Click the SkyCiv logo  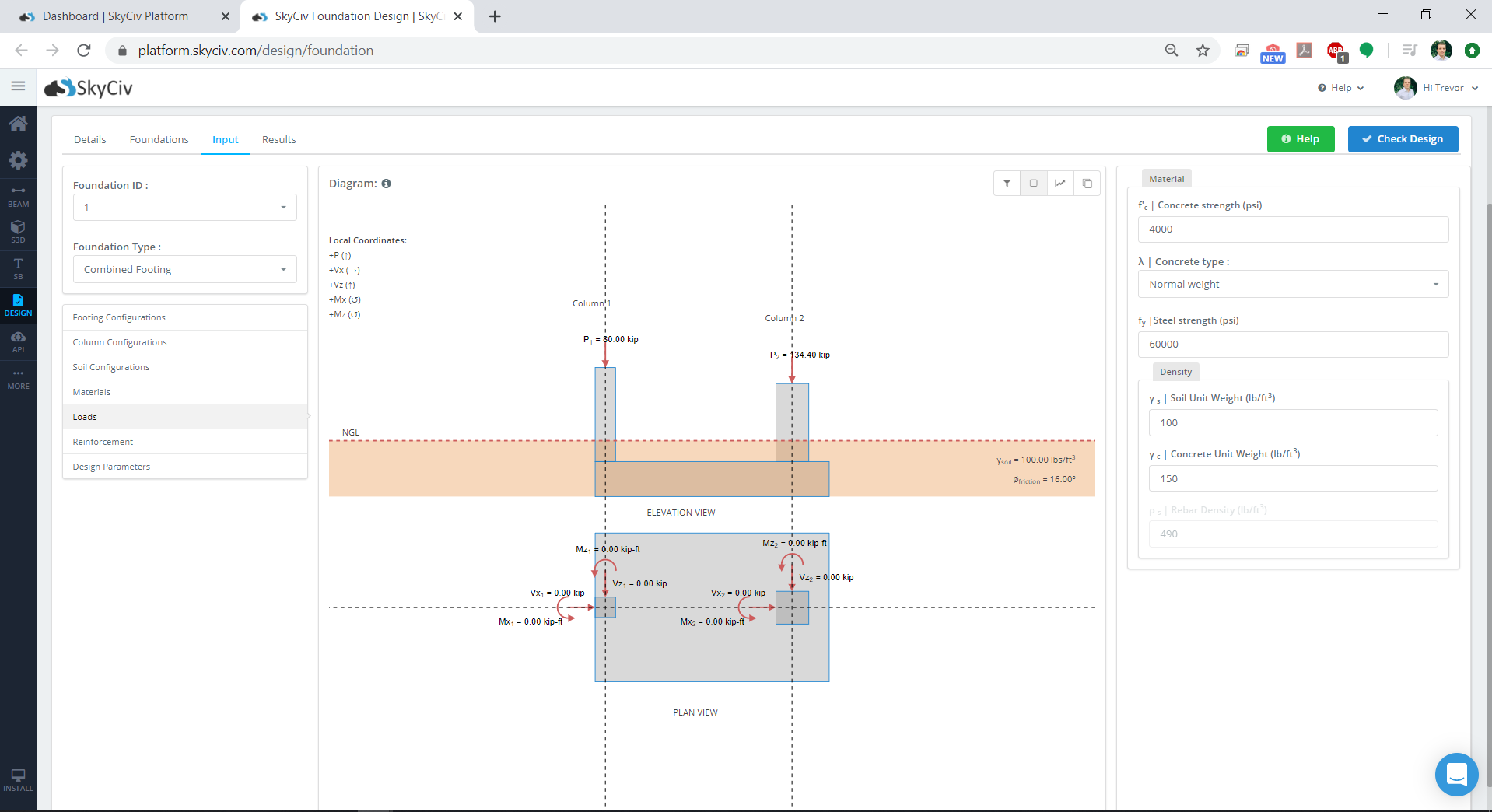point(89,88)
